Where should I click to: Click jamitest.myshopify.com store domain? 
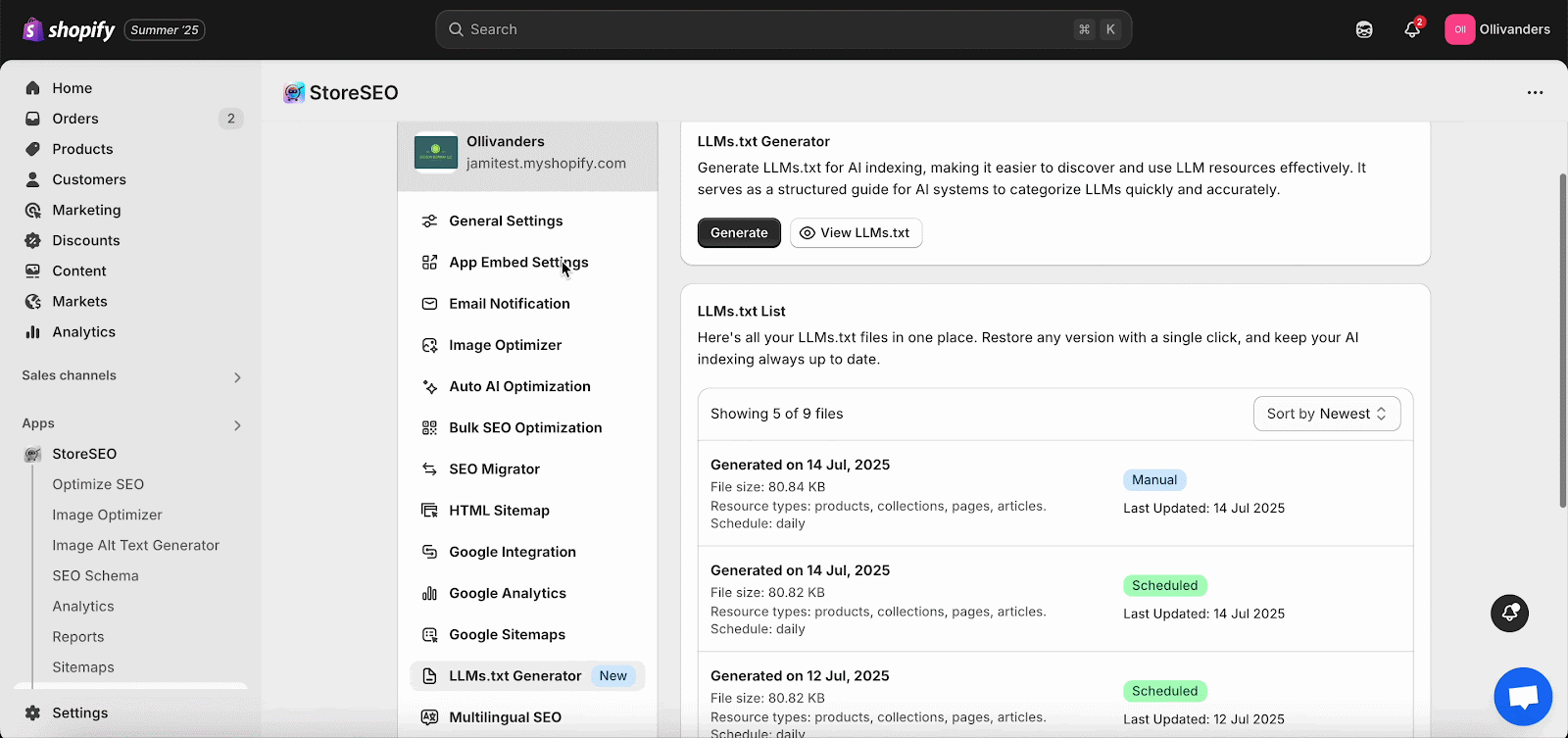coord(546,164)
